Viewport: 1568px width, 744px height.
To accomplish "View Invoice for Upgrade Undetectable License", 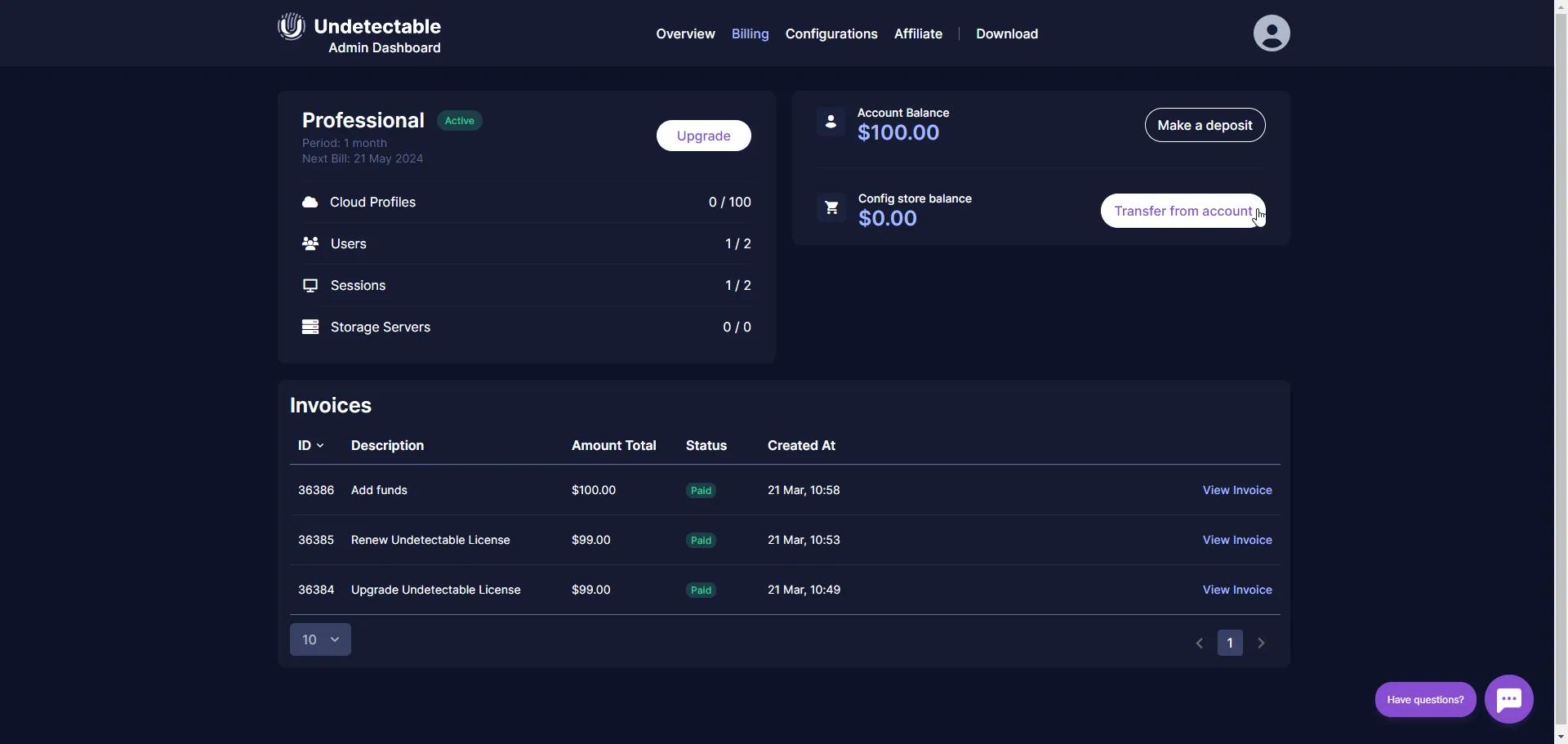I will (x=1237, y=590).
